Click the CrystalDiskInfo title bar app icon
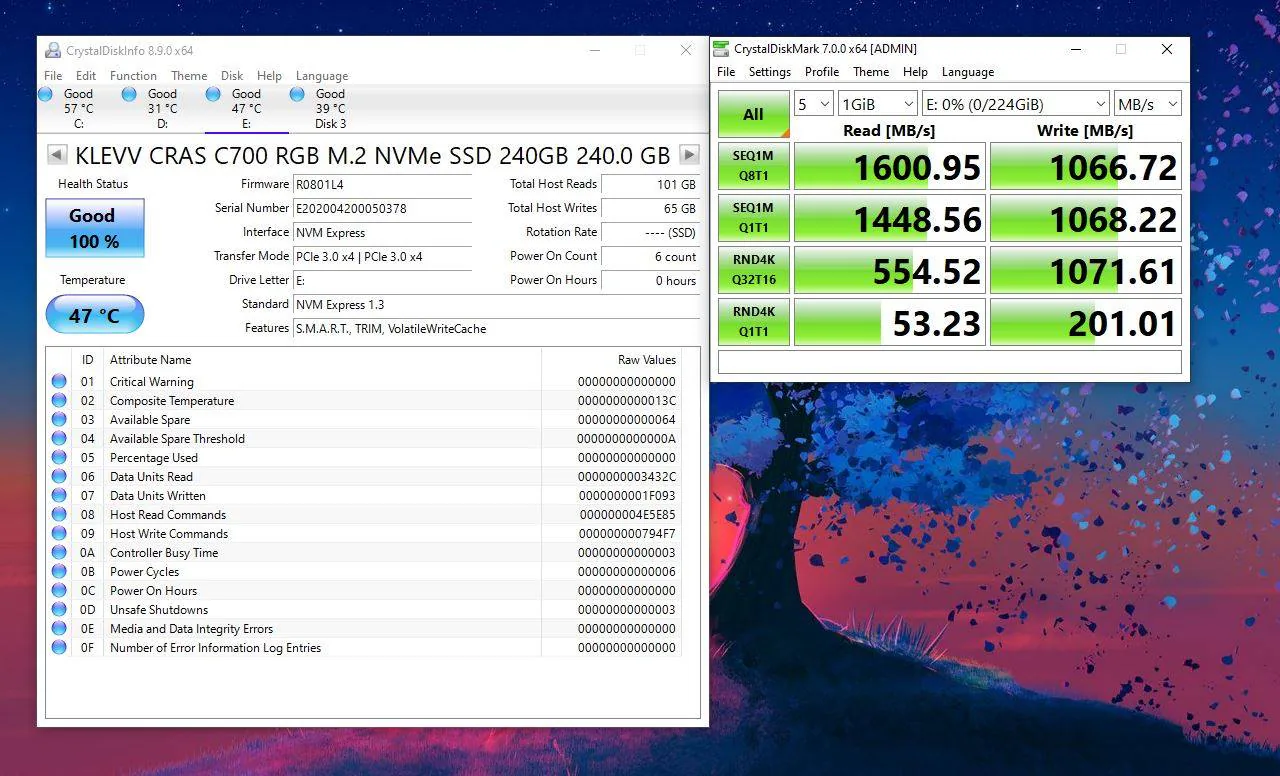The width and height of the screenshot is (1280, 776). [x=53, y=50]
